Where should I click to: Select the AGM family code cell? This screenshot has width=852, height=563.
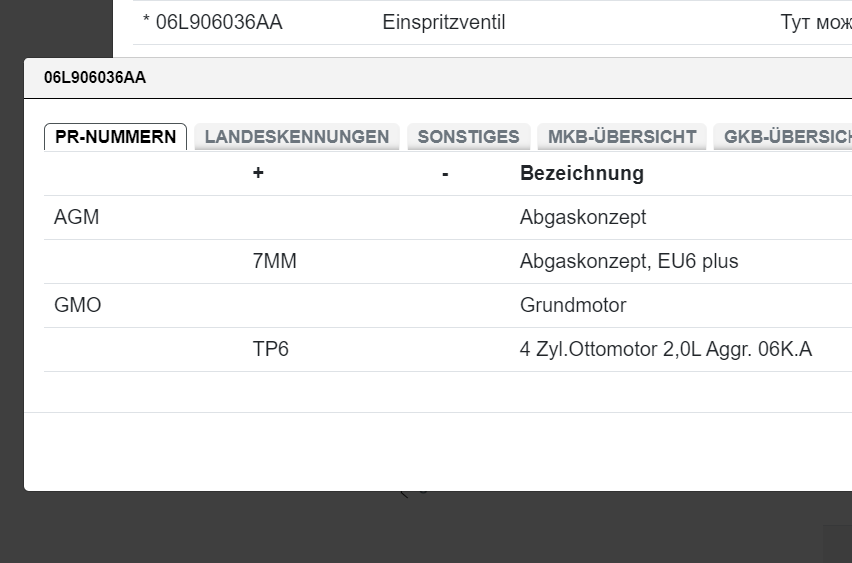tap(77, 217)
